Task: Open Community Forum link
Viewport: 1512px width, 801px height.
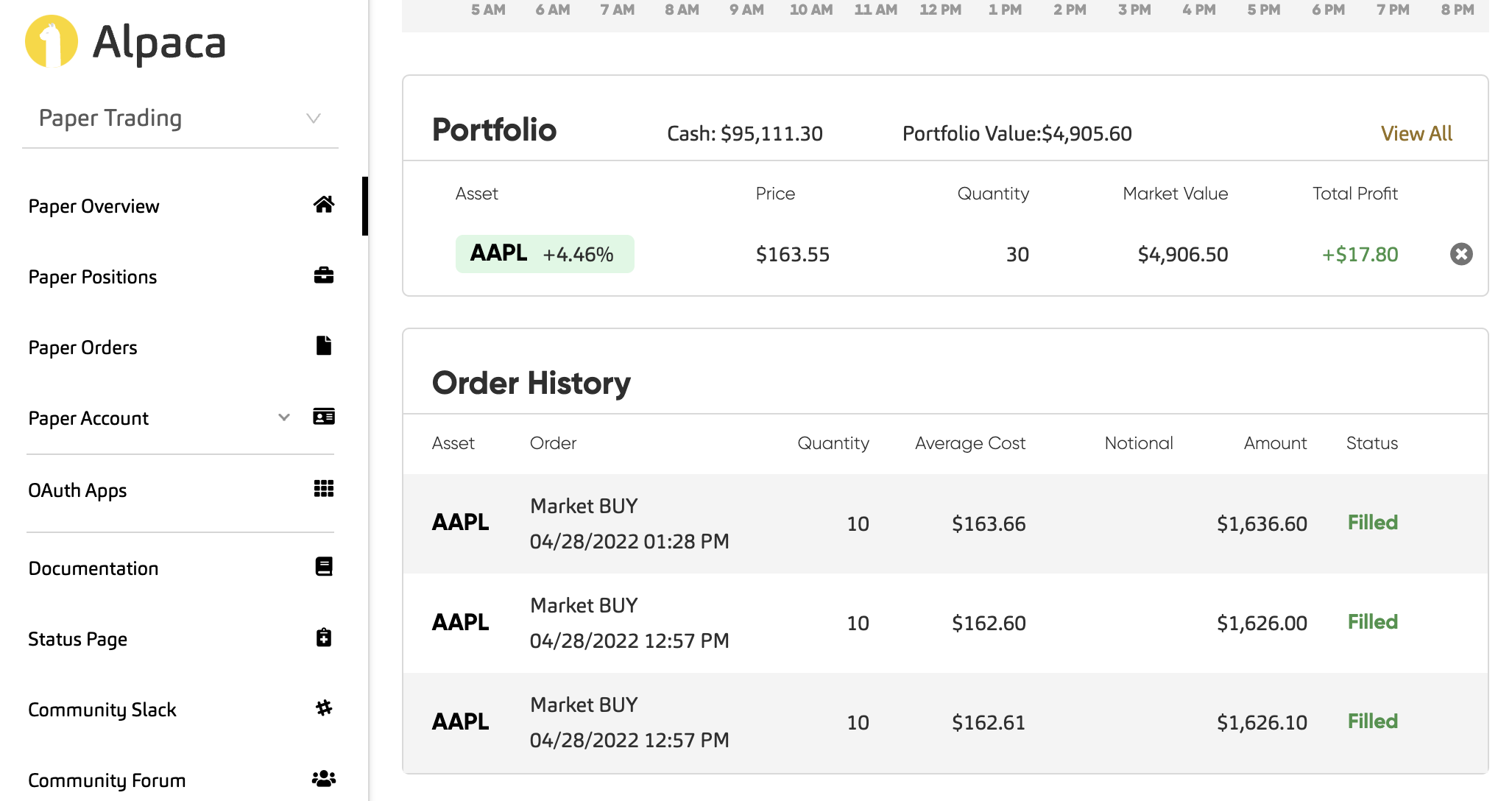Action: pyautogui.click(x=107, y=780)
